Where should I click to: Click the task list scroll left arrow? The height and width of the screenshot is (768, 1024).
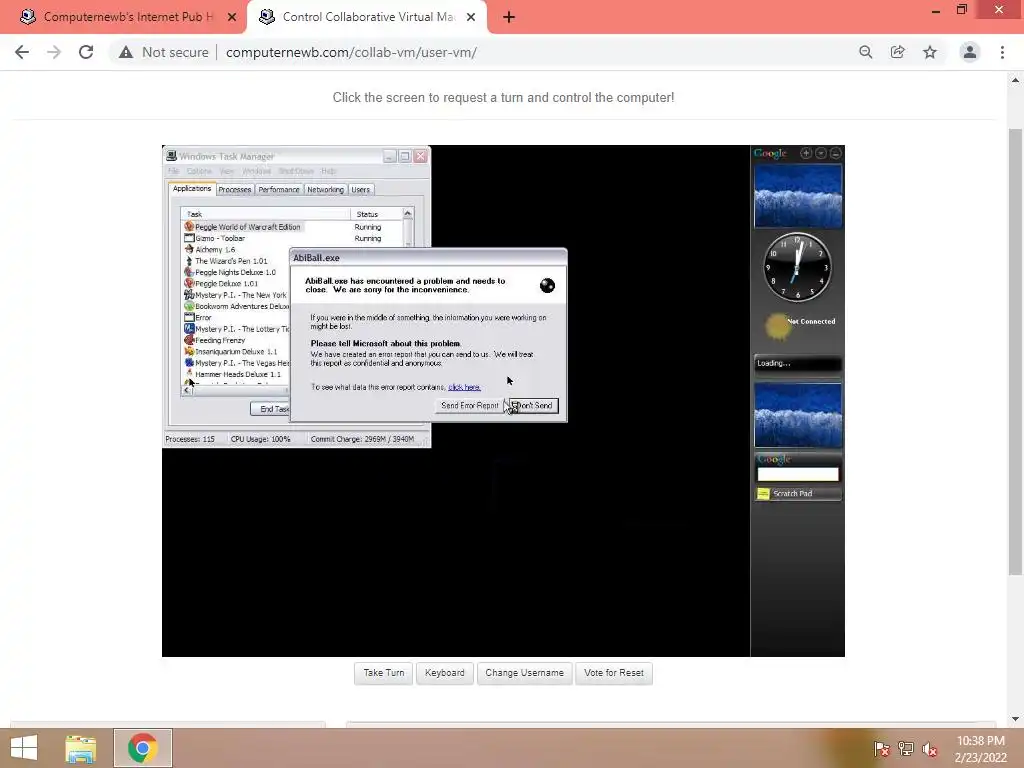(187, 390)
